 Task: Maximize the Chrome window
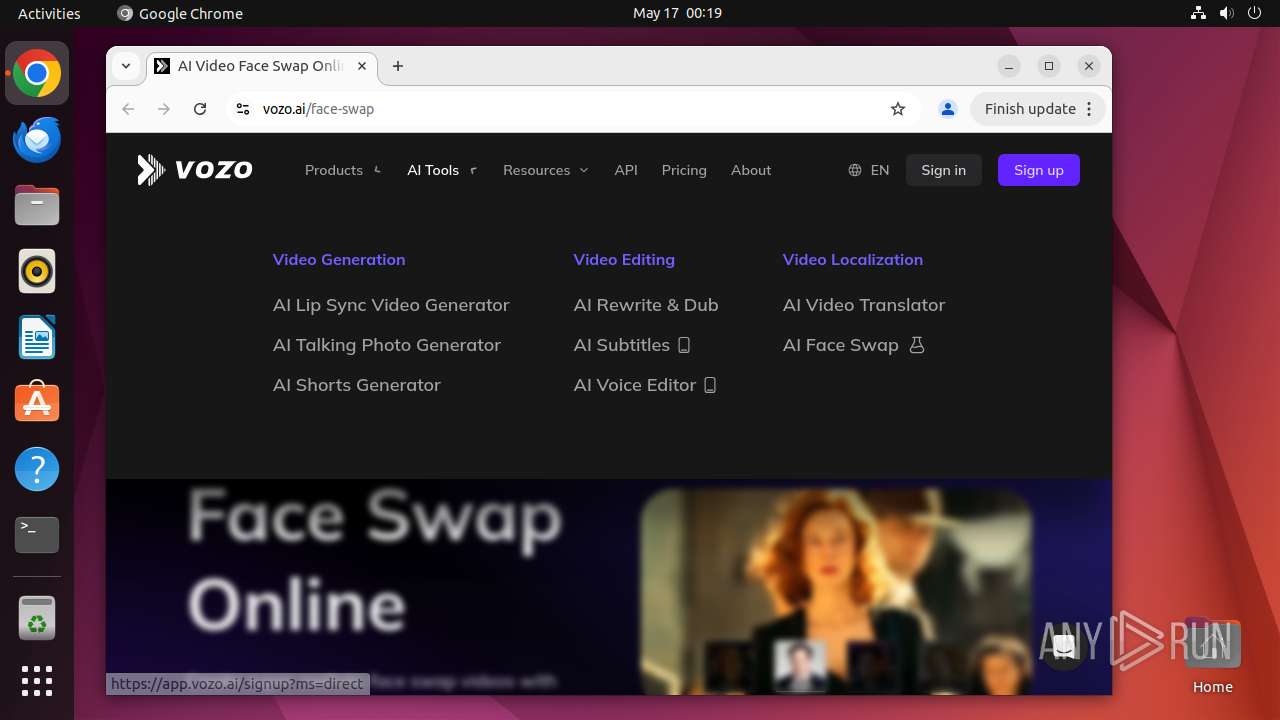(x=1049, y=66)
